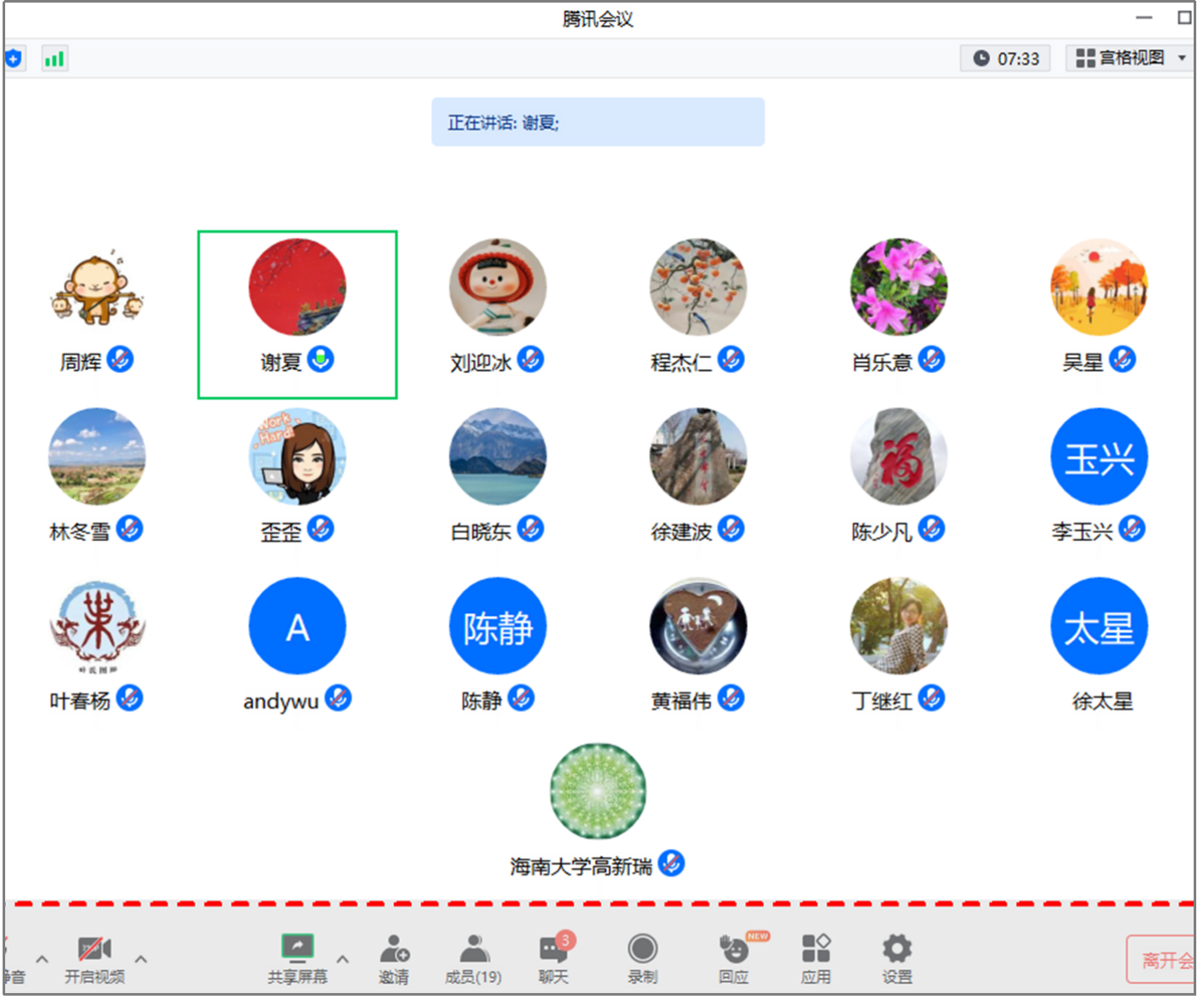Open the Chat (聊天) icon with badge

tap(554, 950)
